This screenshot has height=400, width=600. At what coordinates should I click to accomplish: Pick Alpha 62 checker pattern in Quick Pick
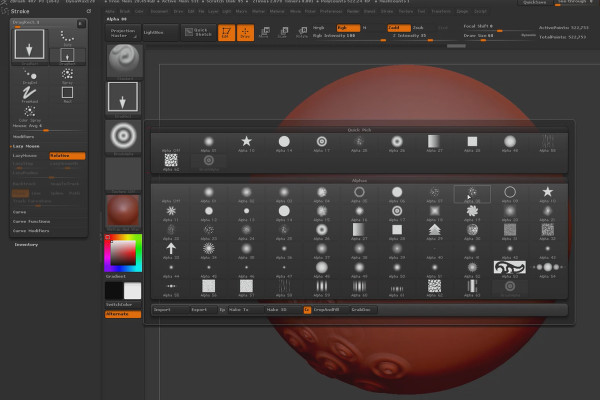tap(171, 162)
